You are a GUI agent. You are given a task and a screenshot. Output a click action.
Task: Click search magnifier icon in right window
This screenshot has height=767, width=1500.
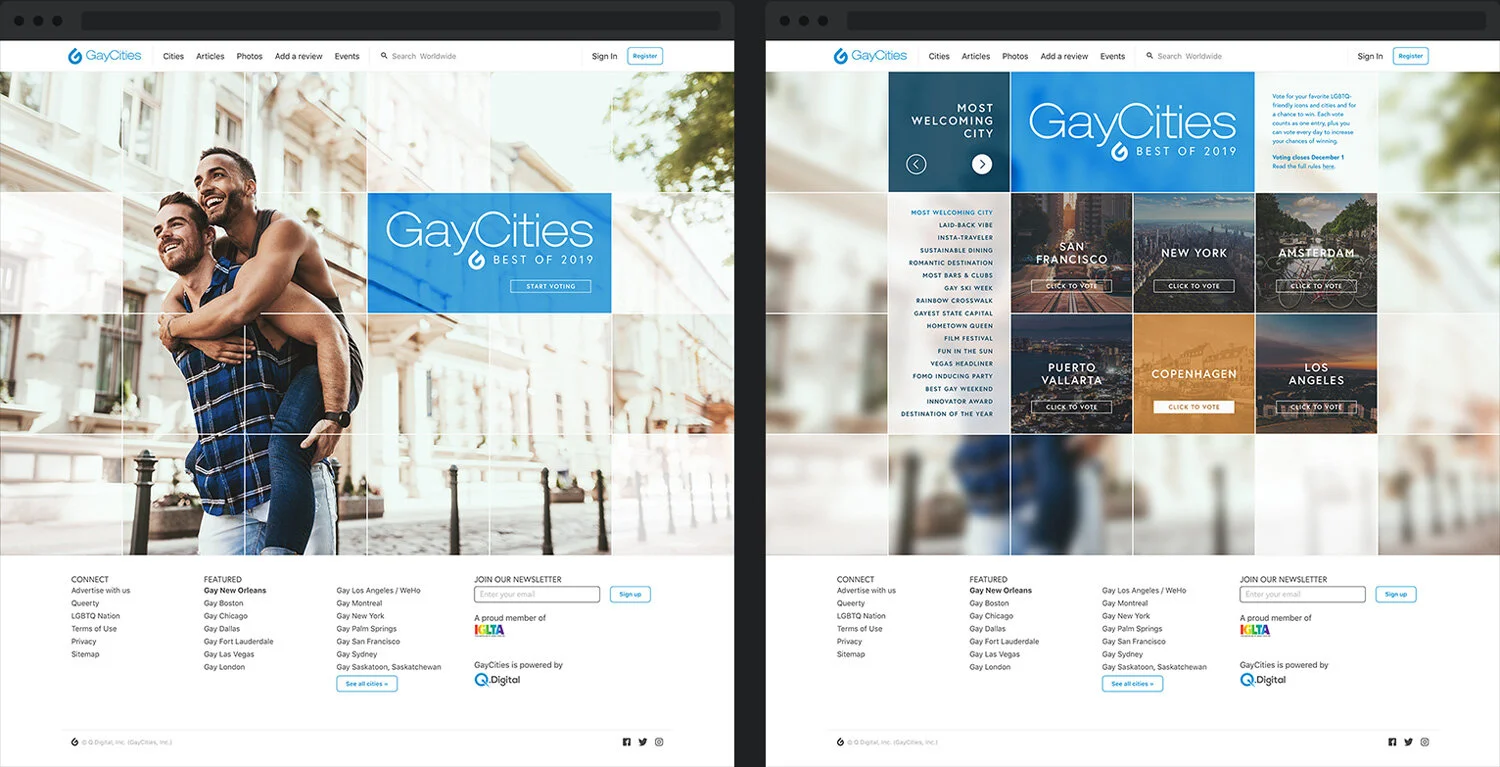click(1150, 56)
